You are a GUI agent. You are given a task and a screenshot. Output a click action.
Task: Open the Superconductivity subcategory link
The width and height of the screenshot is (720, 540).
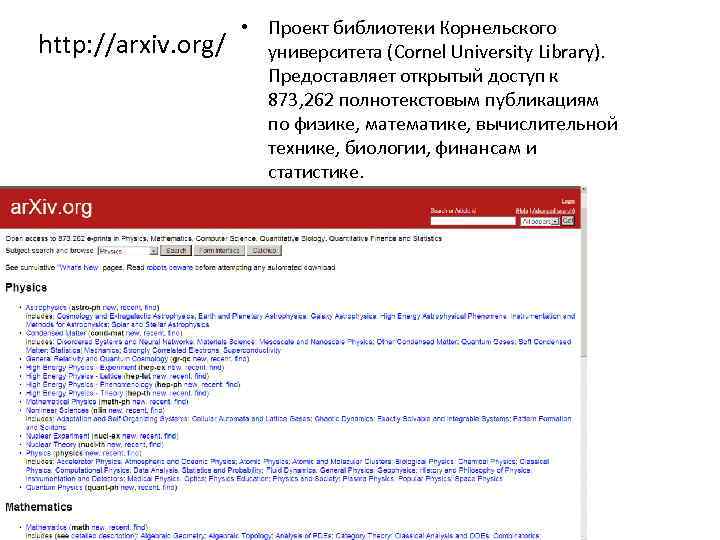point(252,350)
